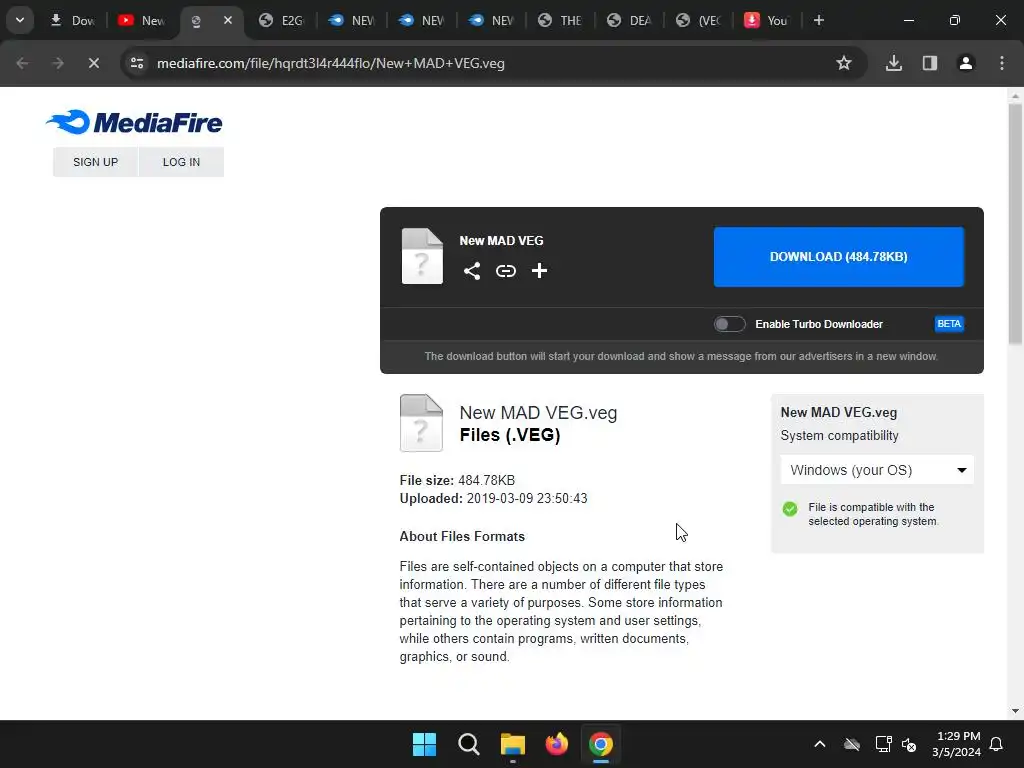Viewport: 1024px width, 768px height.
Task: Switch to the THE tab
Action: (560, 20)
